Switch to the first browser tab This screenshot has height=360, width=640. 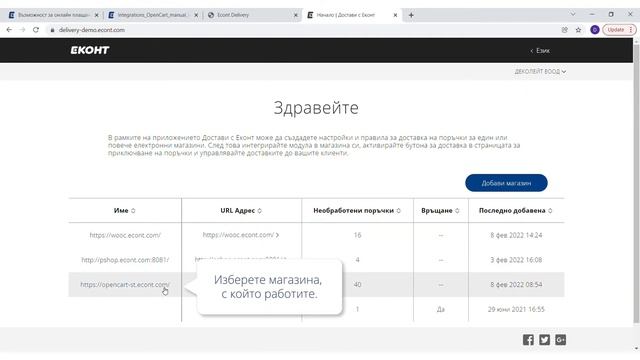(x=53, y=15)
